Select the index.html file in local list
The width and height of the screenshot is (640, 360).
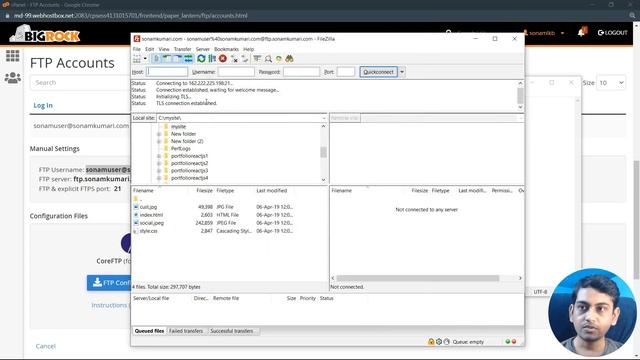[151, 215]
